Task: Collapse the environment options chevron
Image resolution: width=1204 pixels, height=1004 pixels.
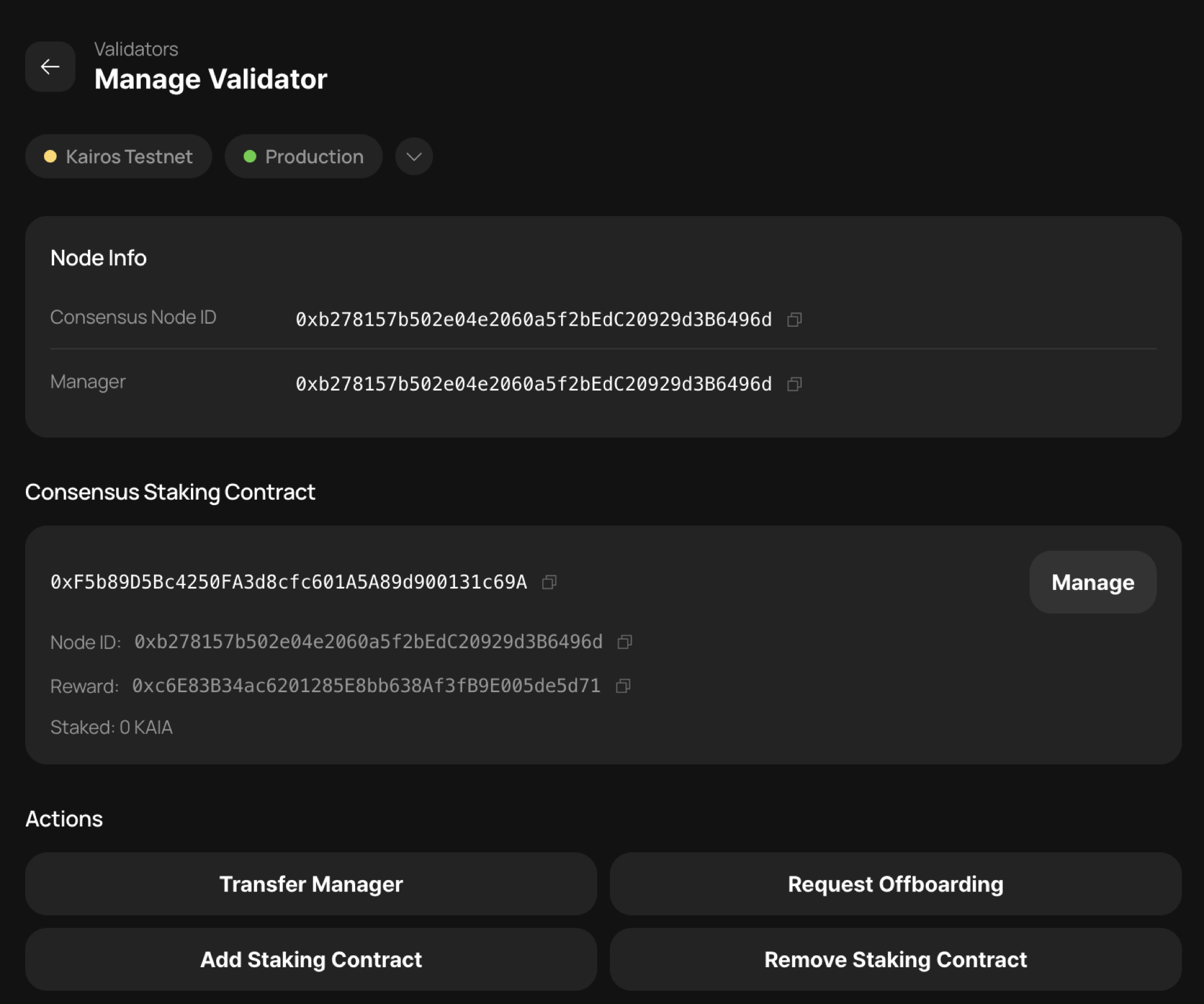Action: [x=414, y=156]
